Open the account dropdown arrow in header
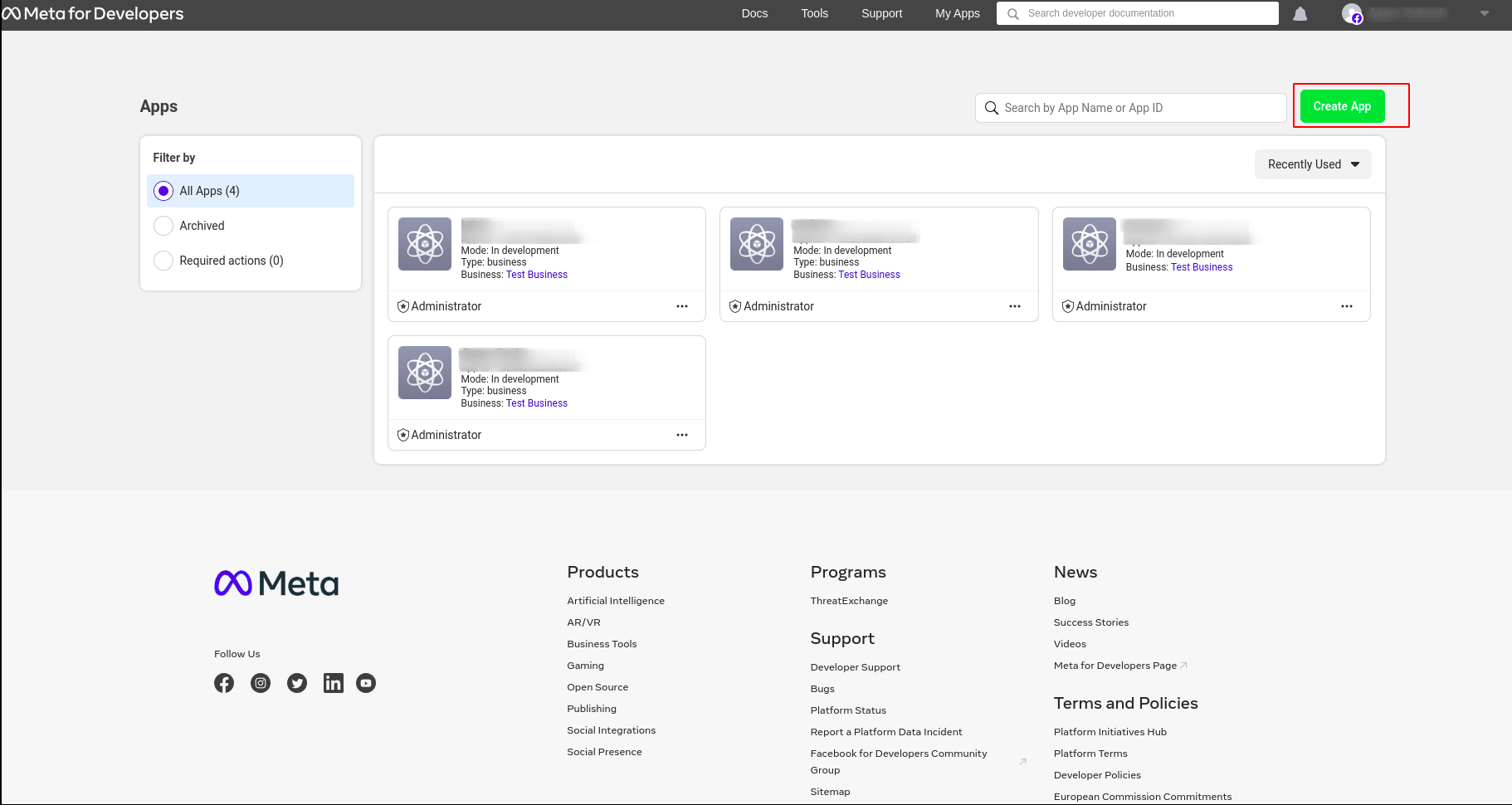 click(1484, 14)
